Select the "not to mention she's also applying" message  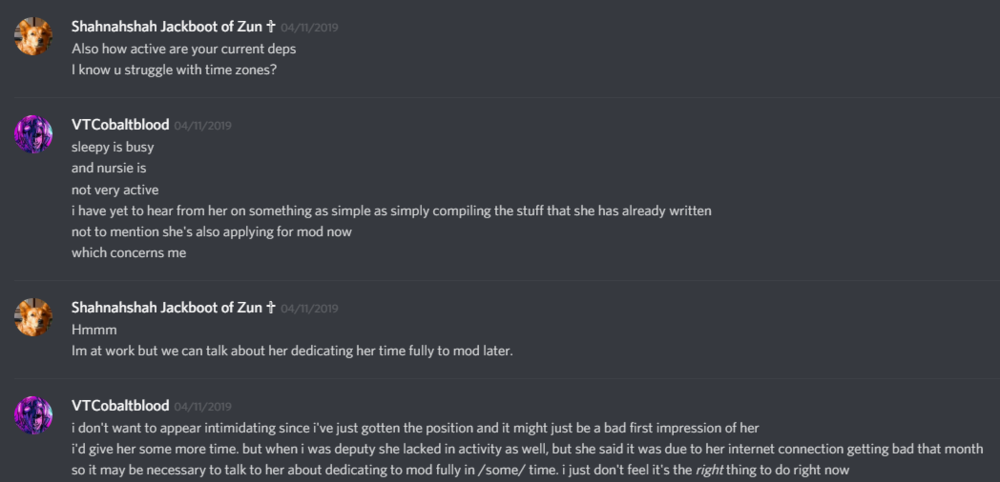pos(211,232)
